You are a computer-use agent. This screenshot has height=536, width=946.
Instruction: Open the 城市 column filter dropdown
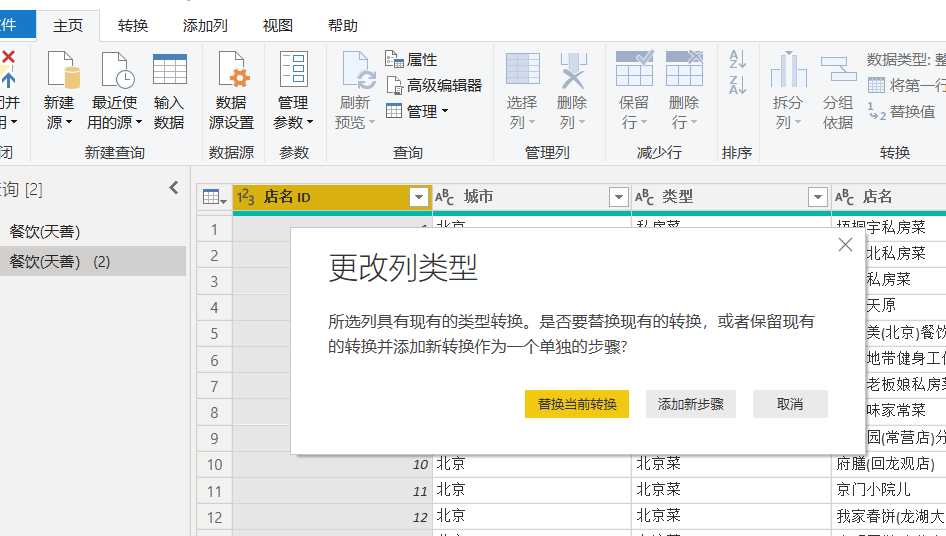point(618,197)
